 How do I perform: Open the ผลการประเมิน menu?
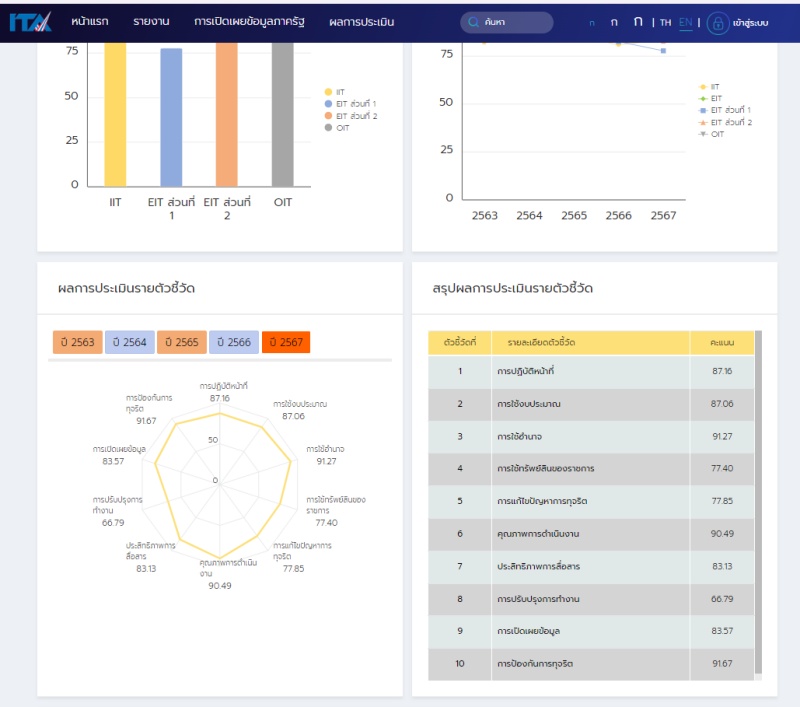click(361, 22)
